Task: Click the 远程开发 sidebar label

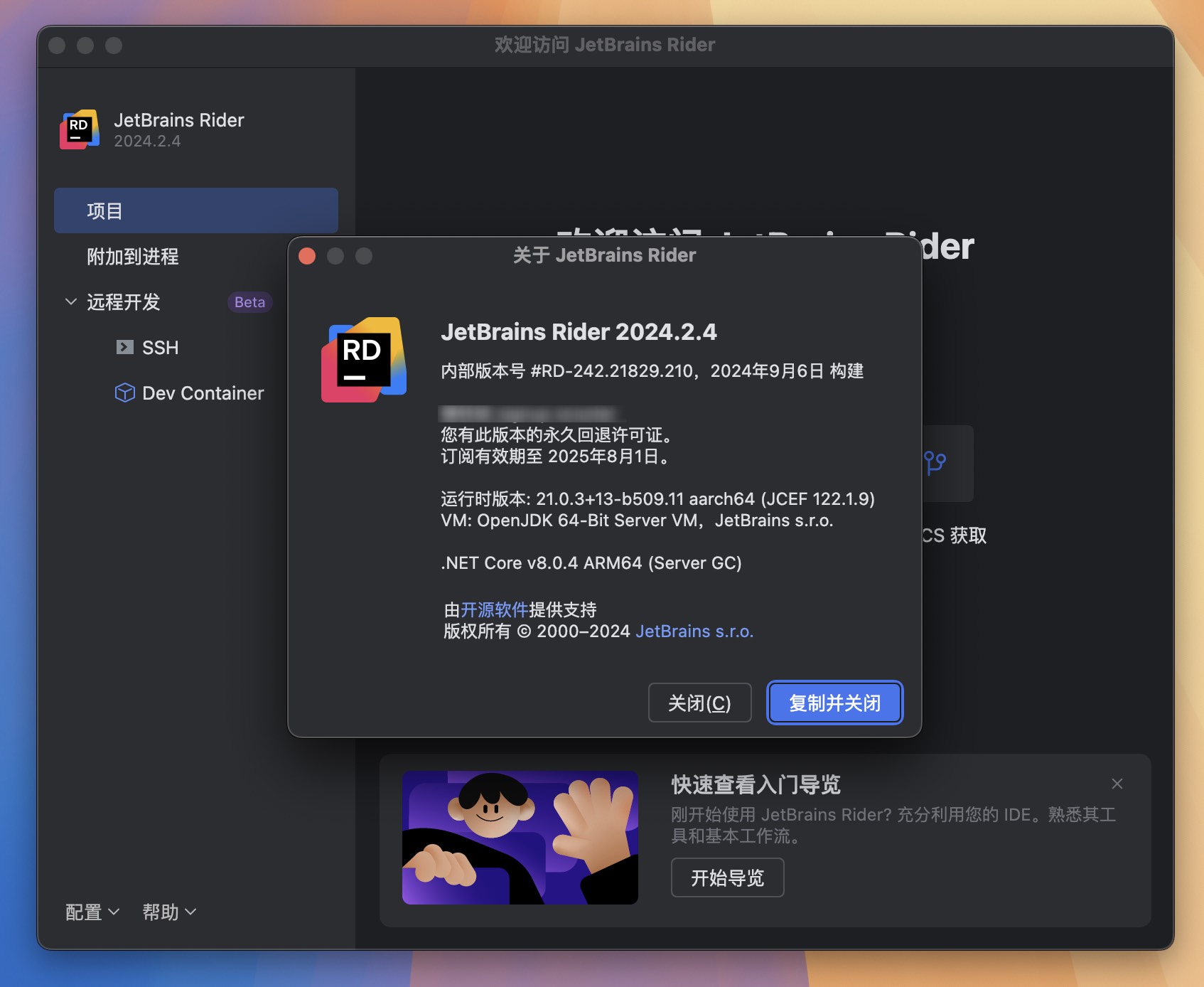Action: pyautogui.click(x=124, y=302)
